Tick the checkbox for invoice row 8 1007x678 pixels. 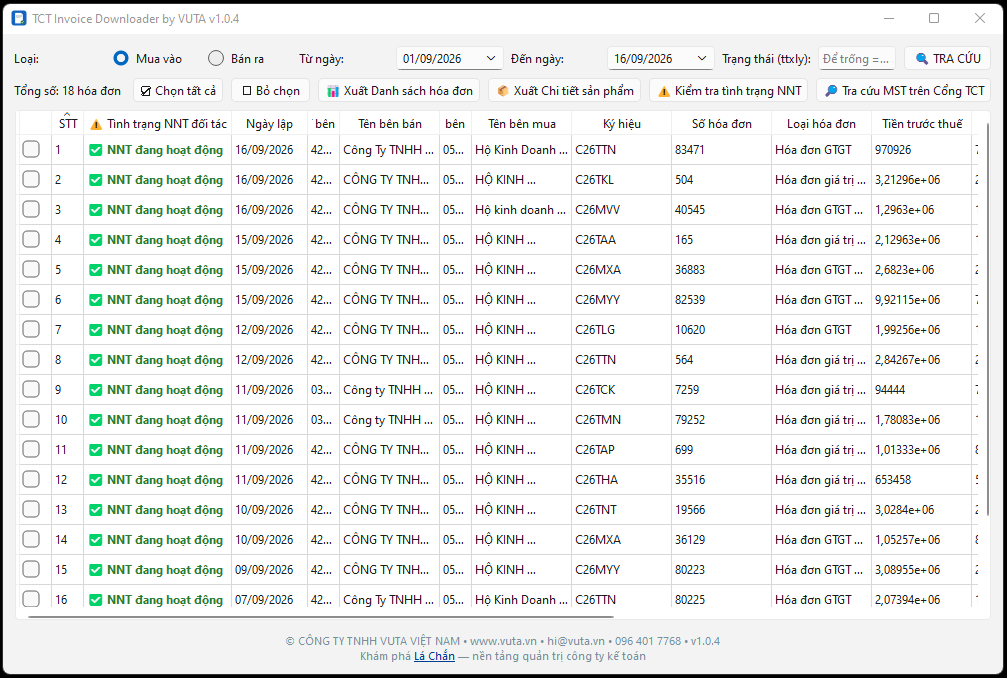click(x=31, y=360)
